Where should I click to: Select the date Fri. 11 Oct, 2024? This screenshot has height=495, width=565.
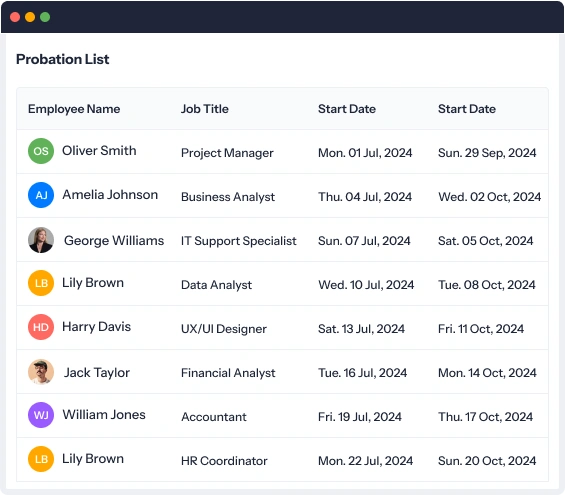pyautogui.click(x=481, y=329)
